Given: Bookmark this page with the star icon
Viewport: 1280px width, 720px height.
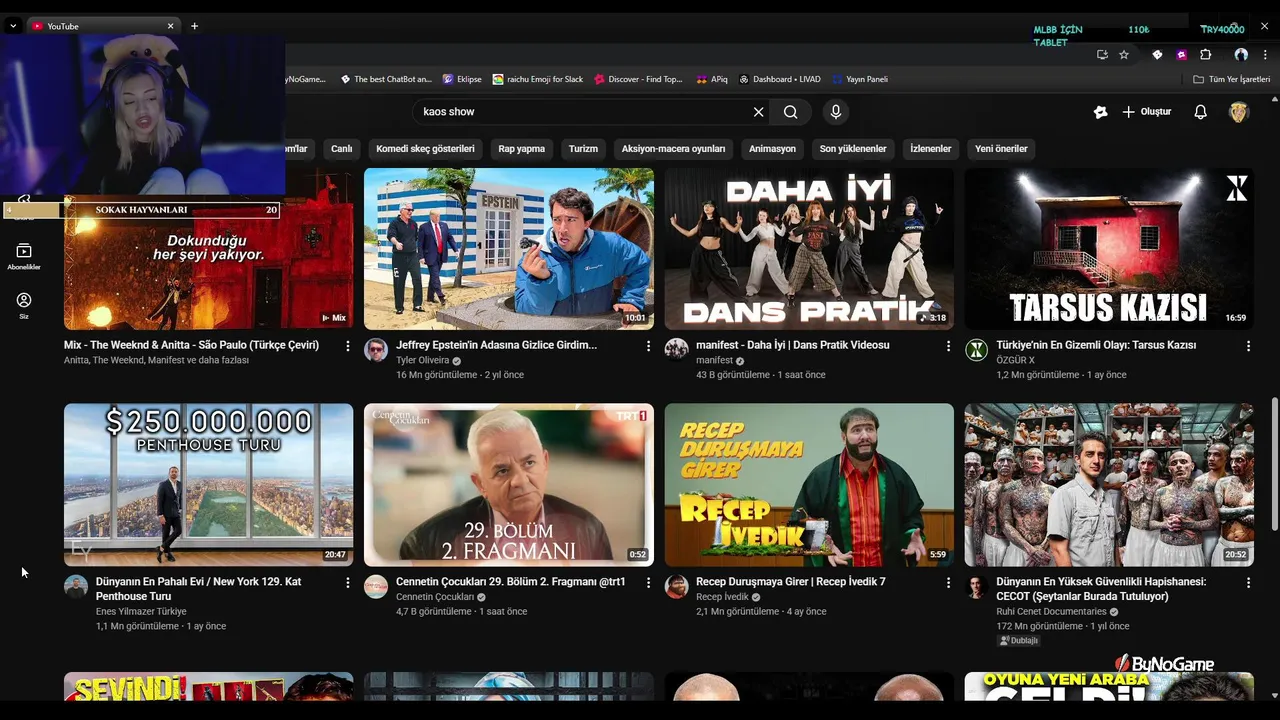Looking at the screenshot, I should click(x=1124, y=55).
